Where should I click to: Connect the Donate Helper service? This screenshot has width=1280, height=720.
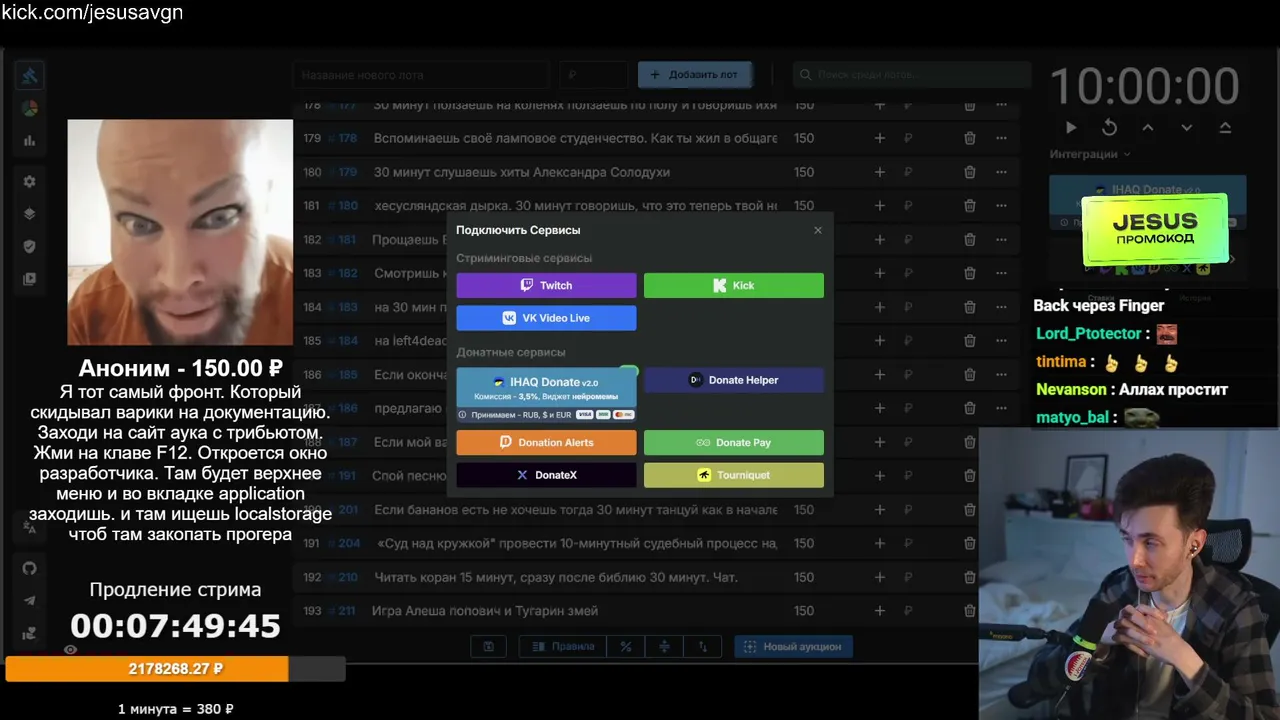[734, 380]
